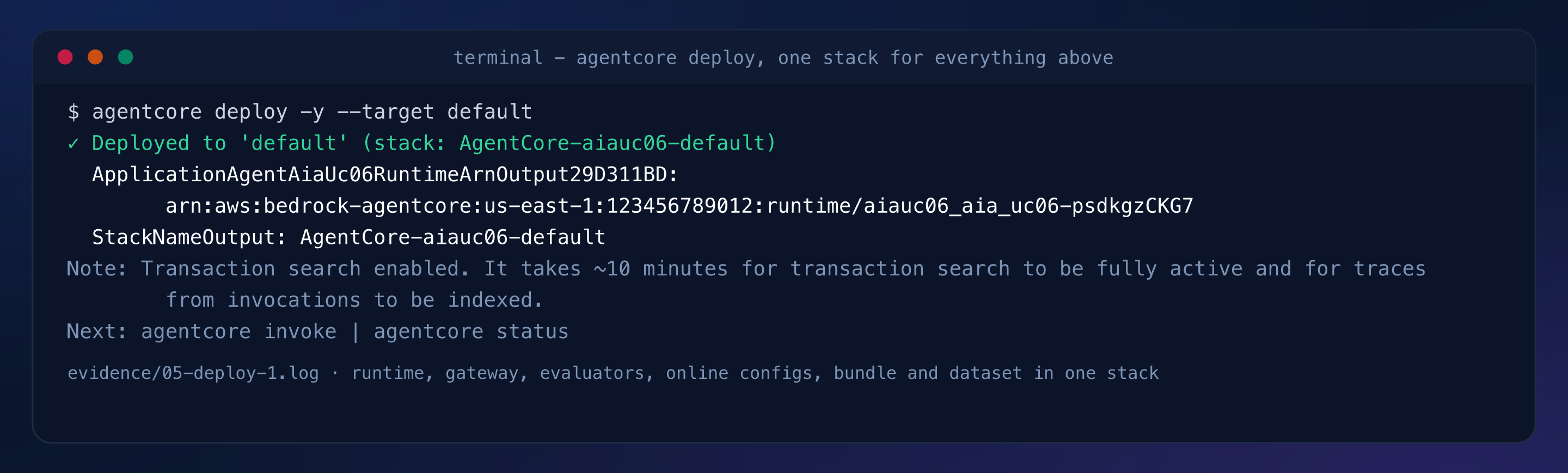Click the 'from invocations to be indexed.' line
The width and height of the screenshot is (1568, 473).
354,300
